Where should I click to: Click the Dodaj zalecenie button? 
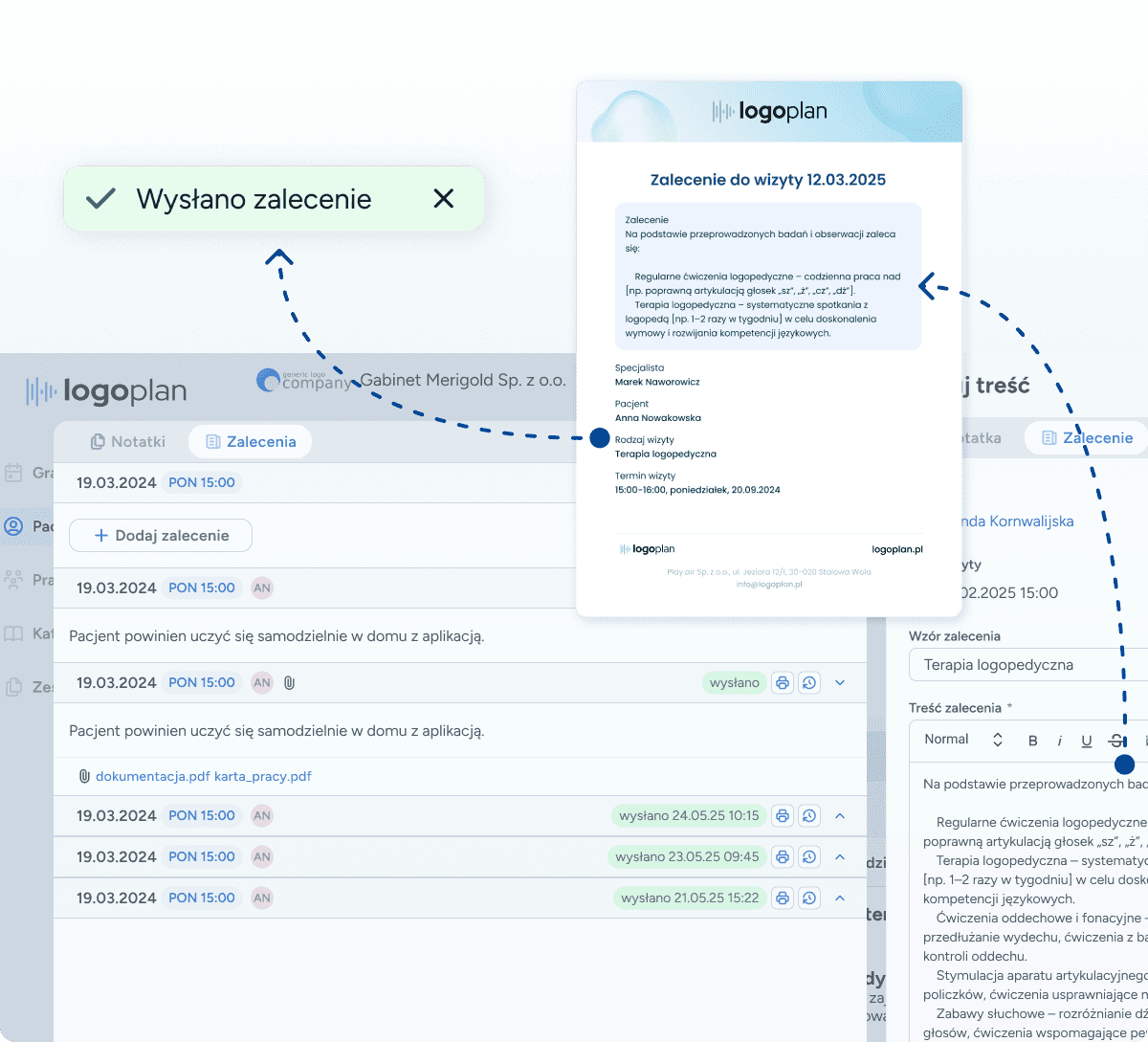(160, 535)
